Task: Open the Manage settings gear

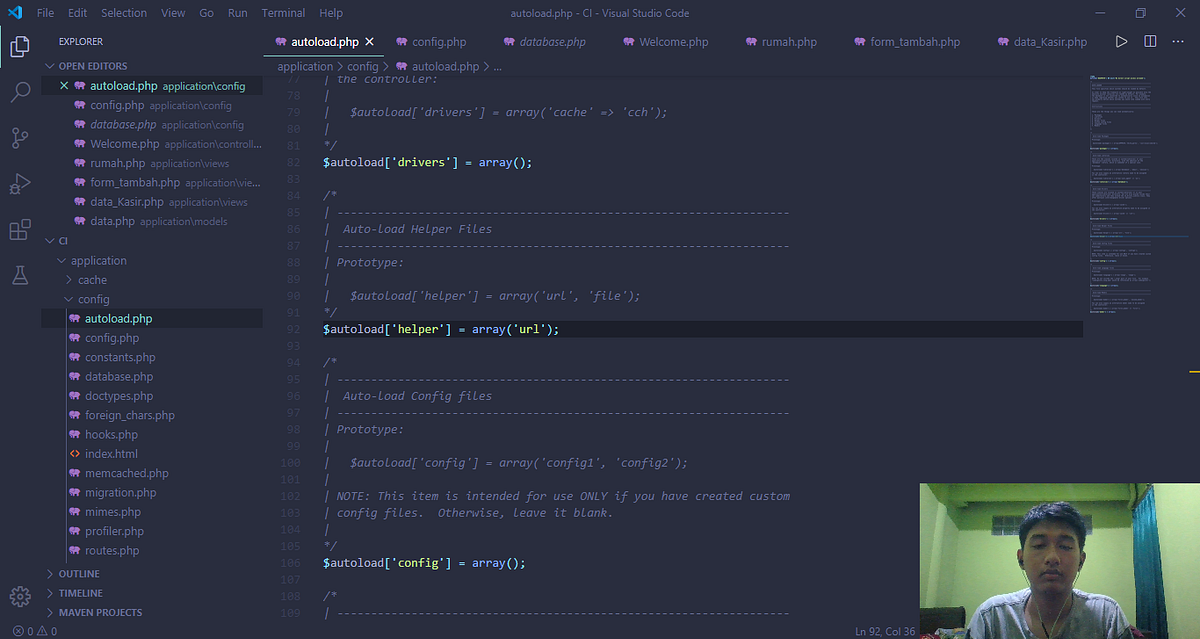Action: 19,597
